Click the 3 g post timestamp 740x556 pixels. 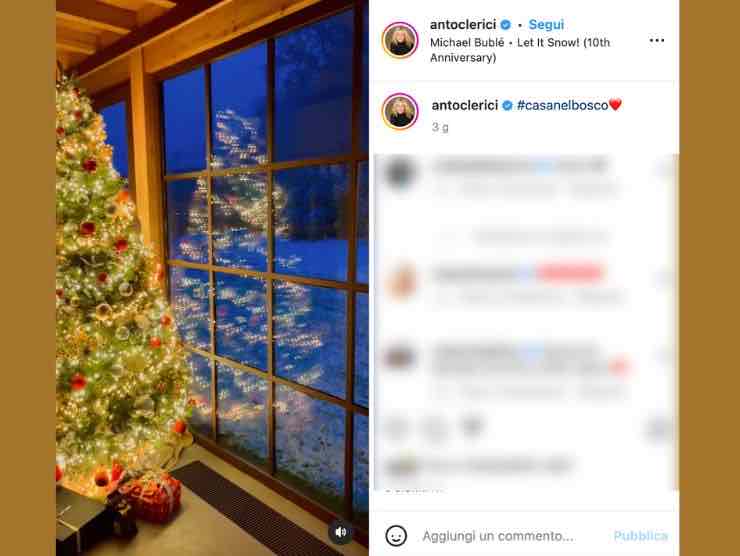[x=440, y=127]
